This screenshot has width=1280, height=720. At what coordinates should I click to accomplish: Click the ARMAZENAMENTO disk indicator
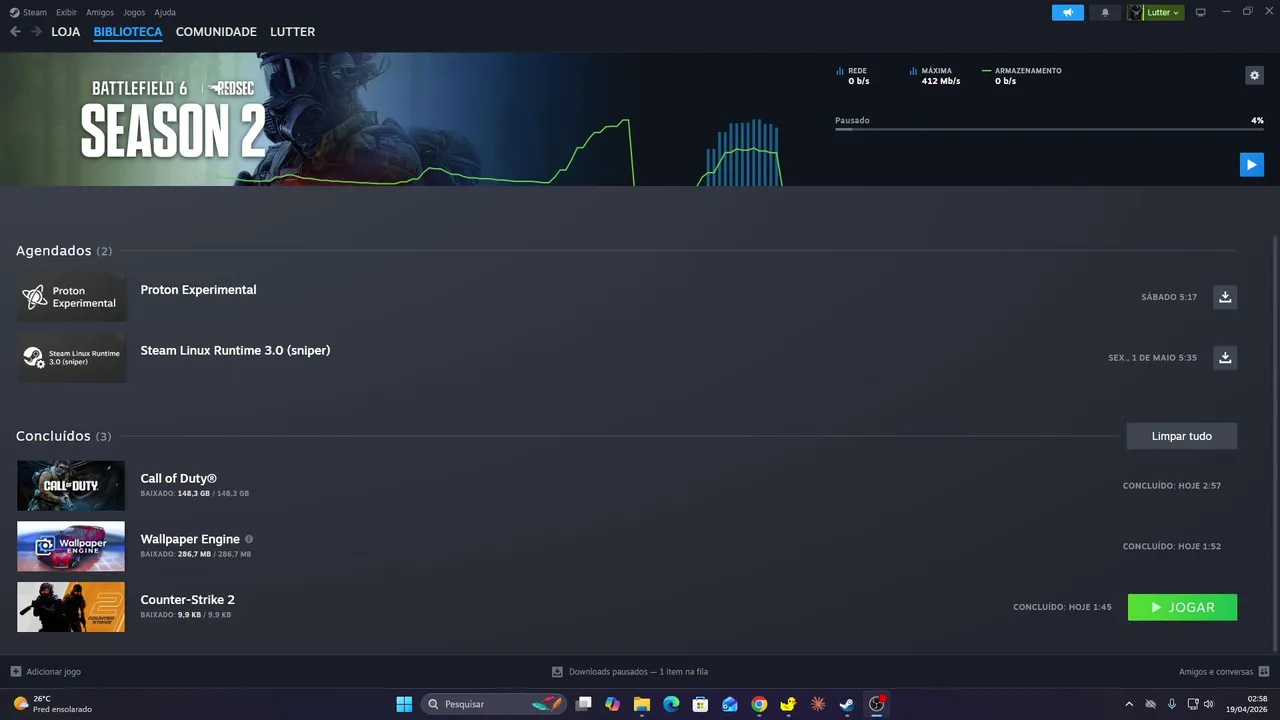pyautogui.click(x=1022, y=76)
